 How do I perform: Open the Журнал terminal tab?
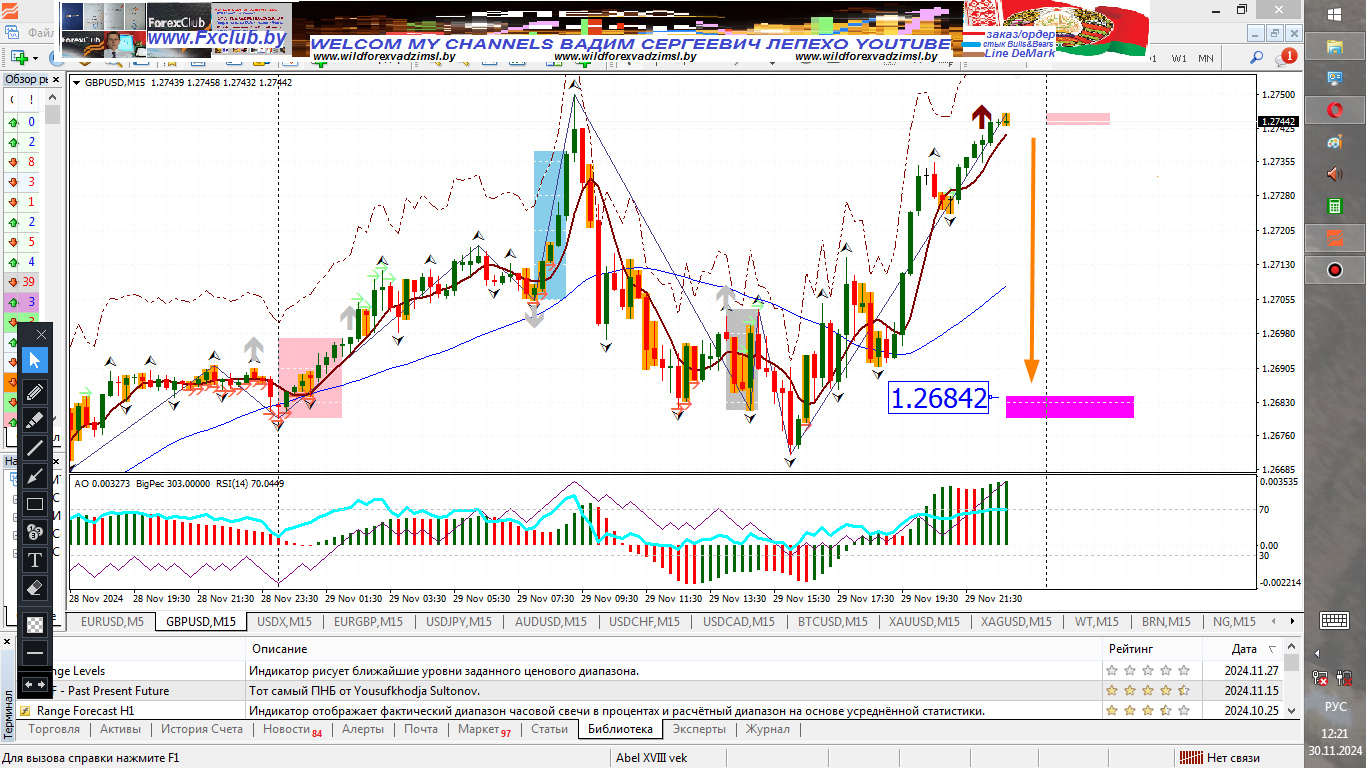[768, 729]
